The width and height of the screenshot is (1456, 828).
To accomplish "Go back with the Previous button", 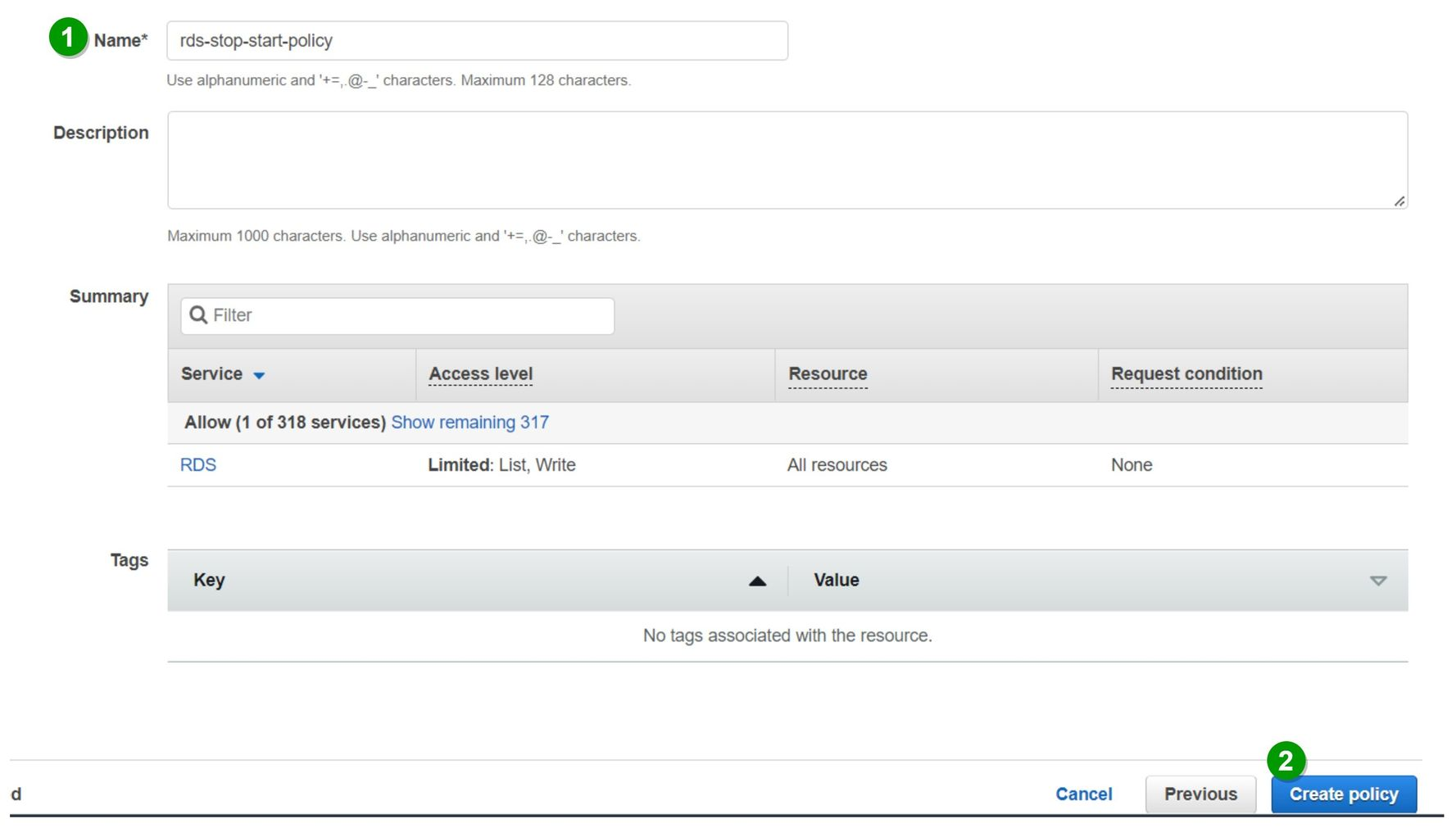I will (1200, 794).
